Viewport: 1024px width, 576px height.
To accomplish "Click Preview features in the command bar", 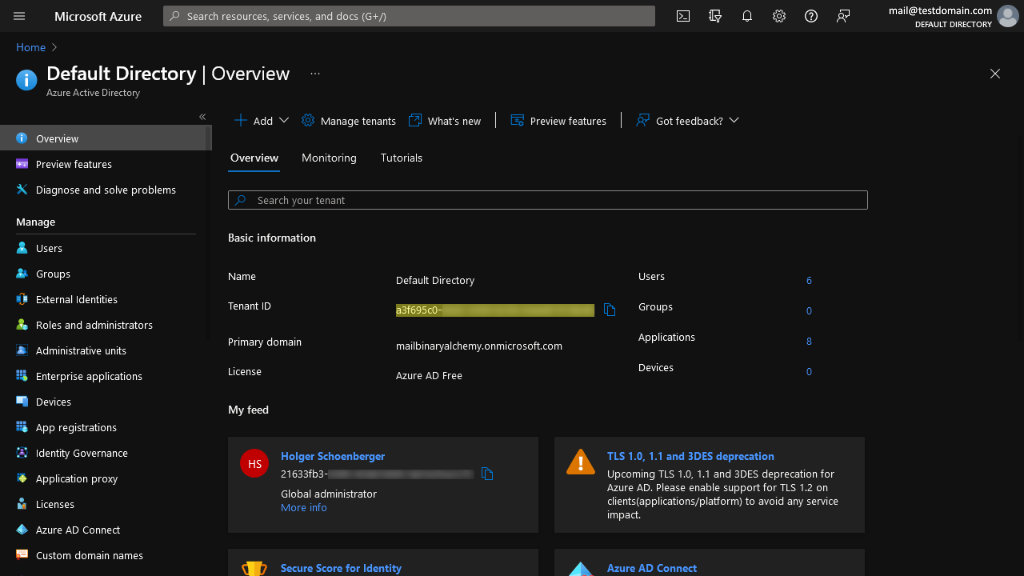I will pos(558,121).
